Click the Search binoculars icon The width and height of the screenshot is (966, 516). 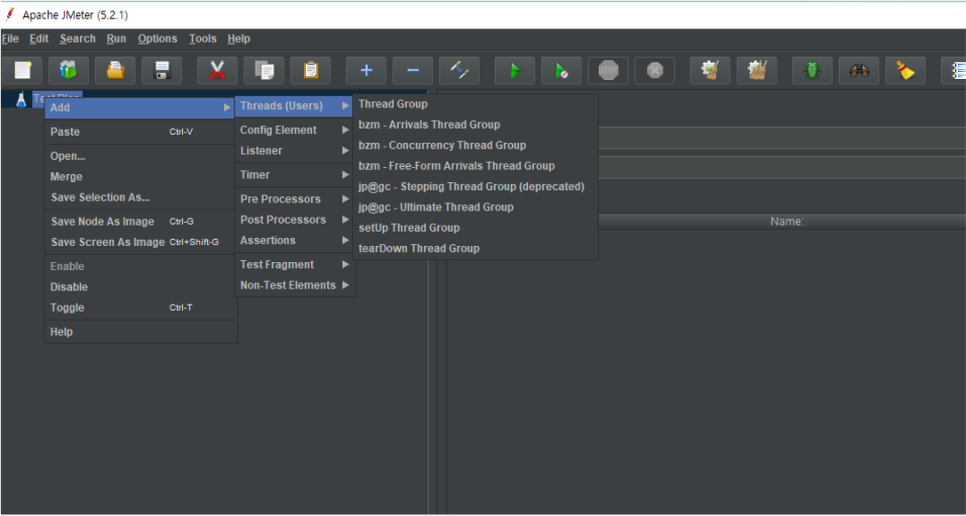(x=859, y=70)
